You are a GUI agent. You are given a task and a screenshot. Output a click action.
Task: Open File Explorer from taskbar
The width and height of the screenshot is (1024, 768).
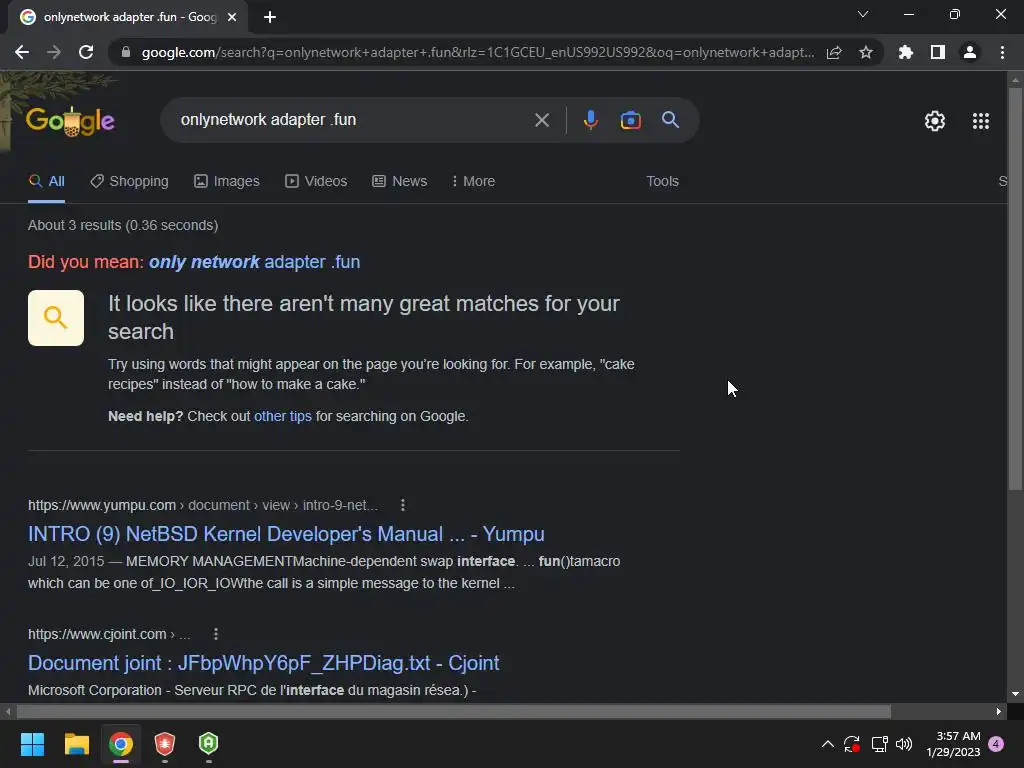76,744
